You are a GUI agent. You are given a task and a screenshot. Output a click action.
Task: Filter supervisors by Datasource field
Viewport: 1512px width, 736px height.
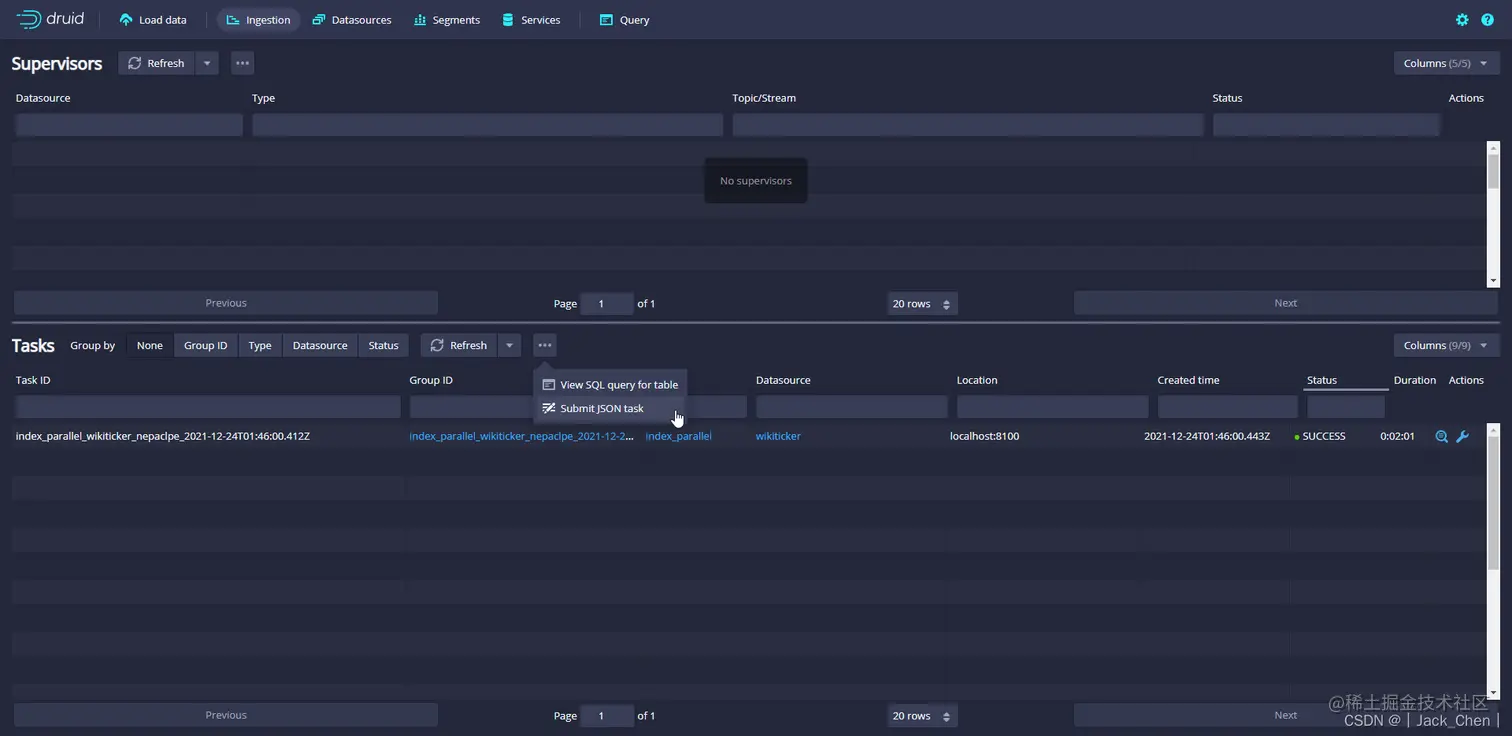[128, 125]
